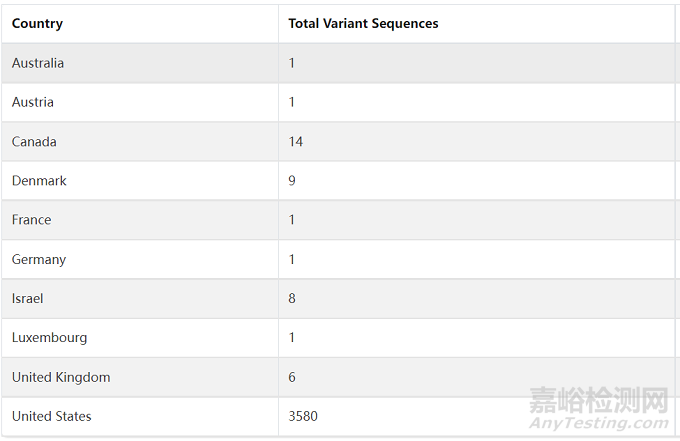The width and height of the screenshot is (680, 441).
Task: Select the France country cell
Action: click(31, 220)
